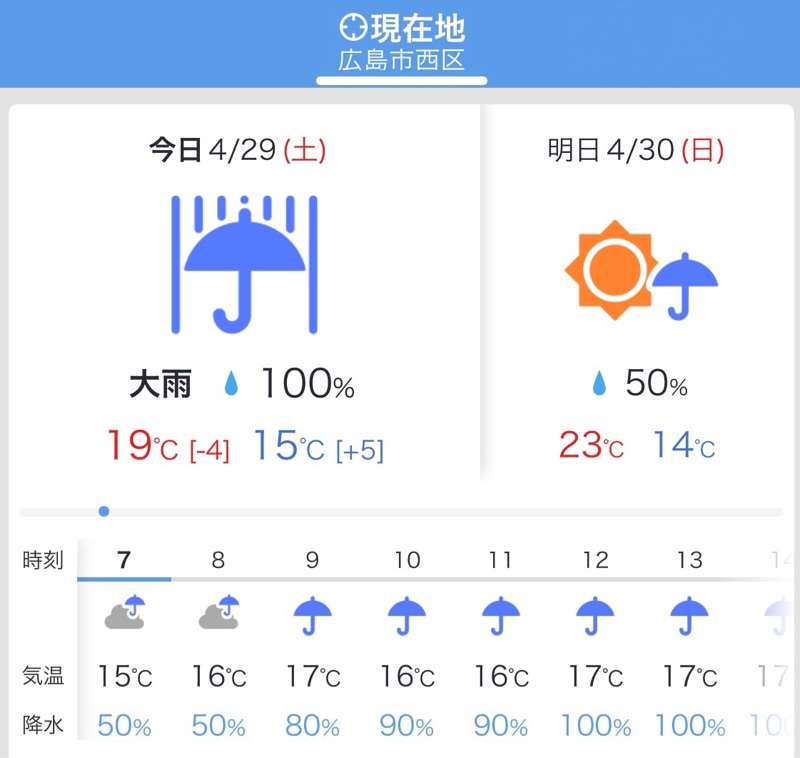The height and width of the screenshot is (758, 800).
Task: Tap the 大雨 weather label
Action: (160, 384)
